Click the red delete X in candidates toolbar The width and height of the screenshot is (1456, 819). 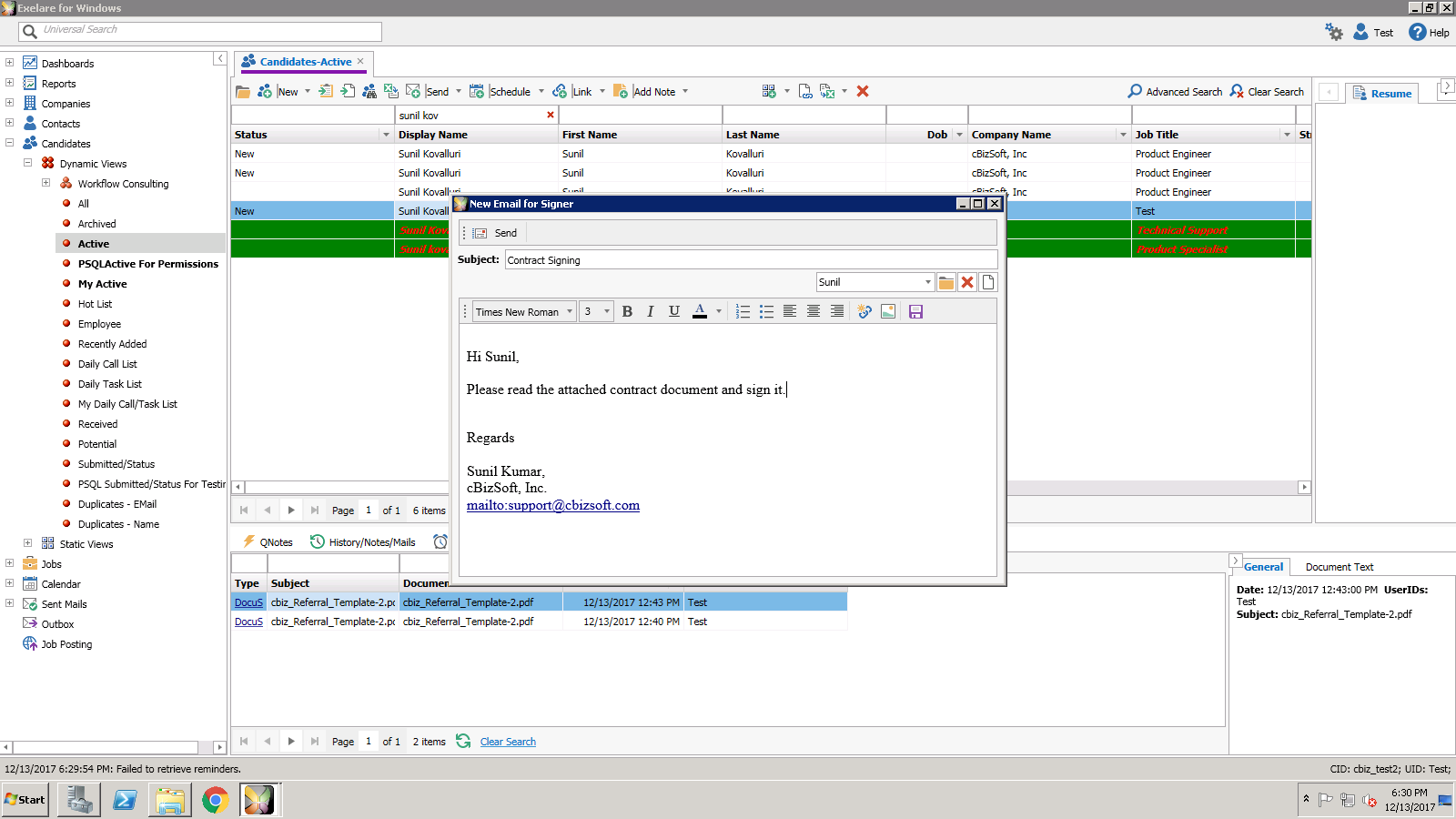coord(863,91)
